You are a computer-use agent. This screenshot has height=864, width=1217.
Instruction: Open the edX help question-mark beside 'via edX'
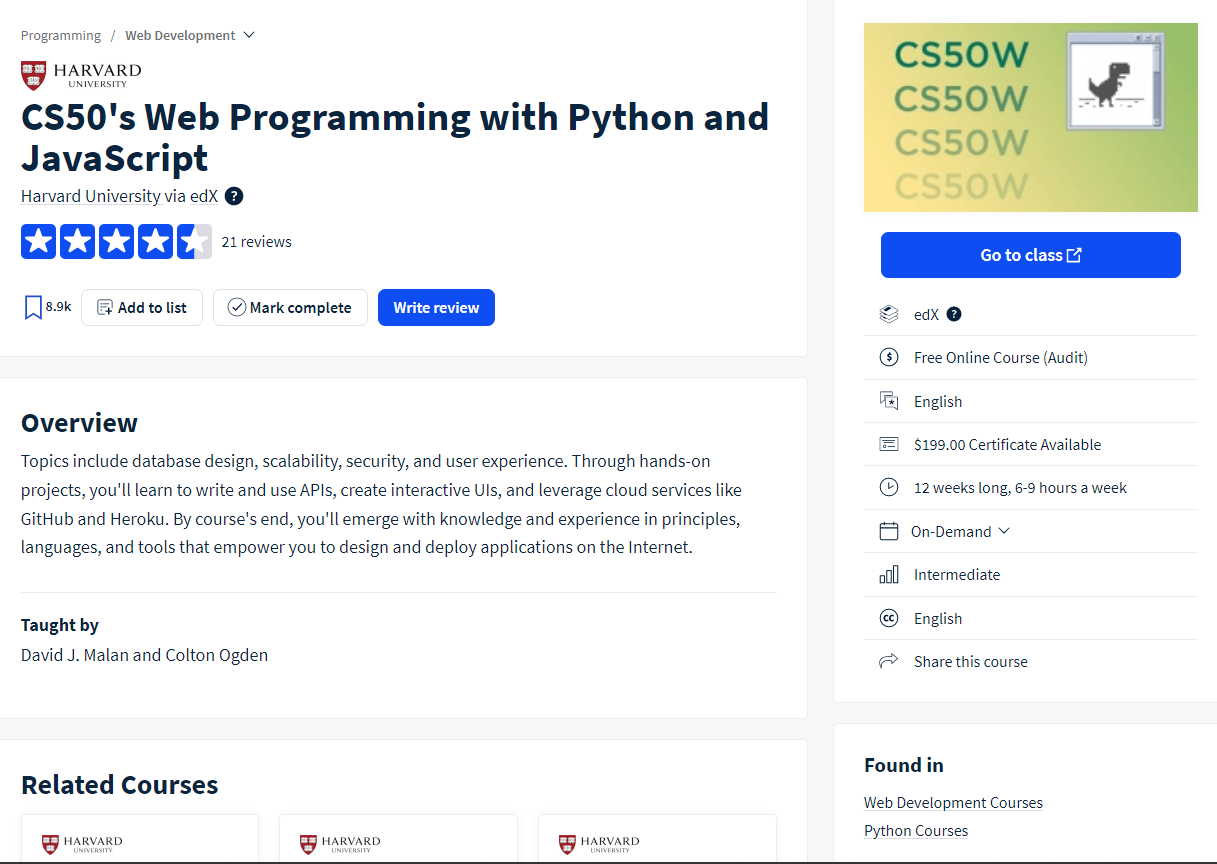[x=234, y=196]
